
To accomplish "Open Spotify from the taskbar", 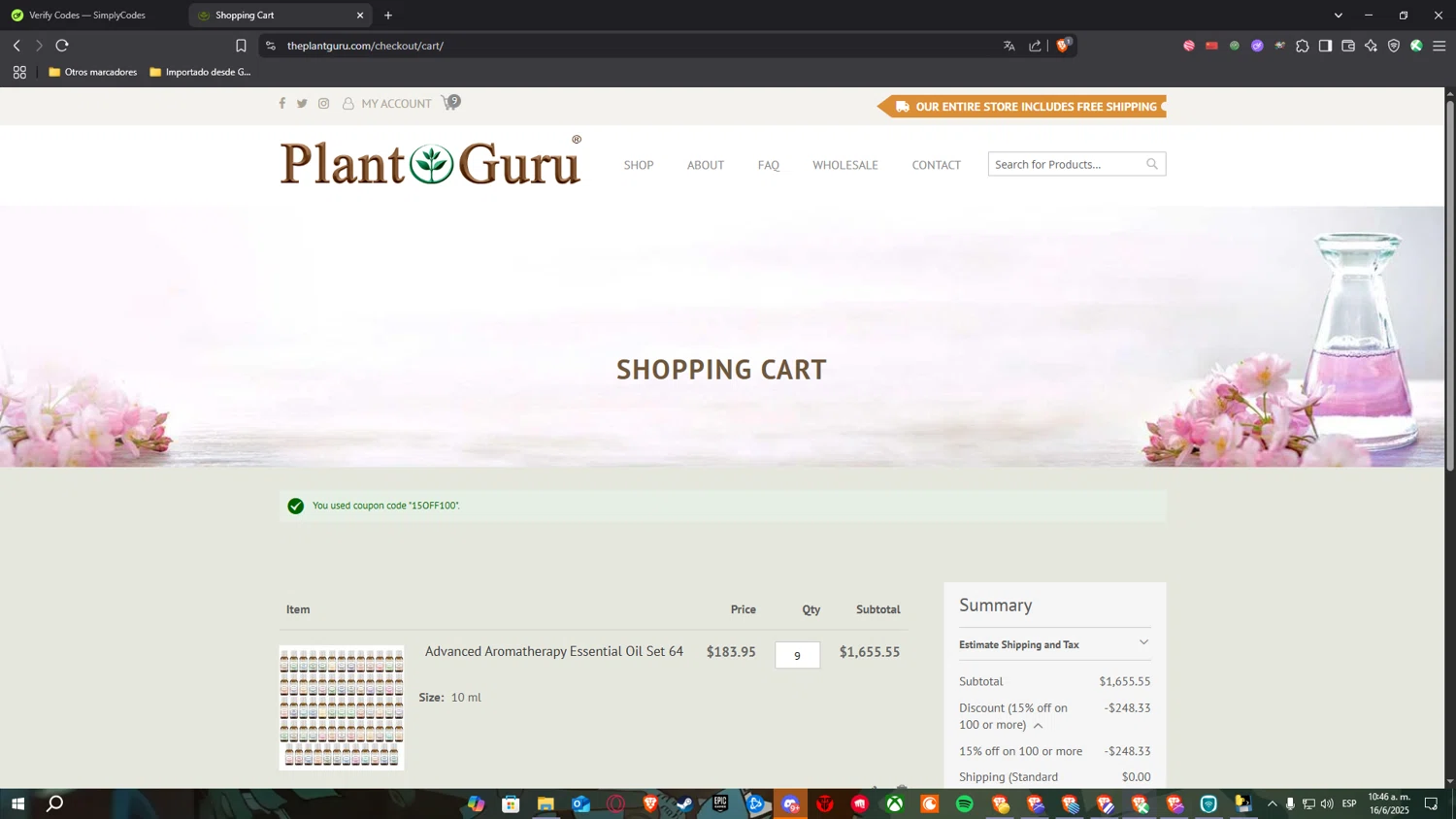I will pos(965,803).
